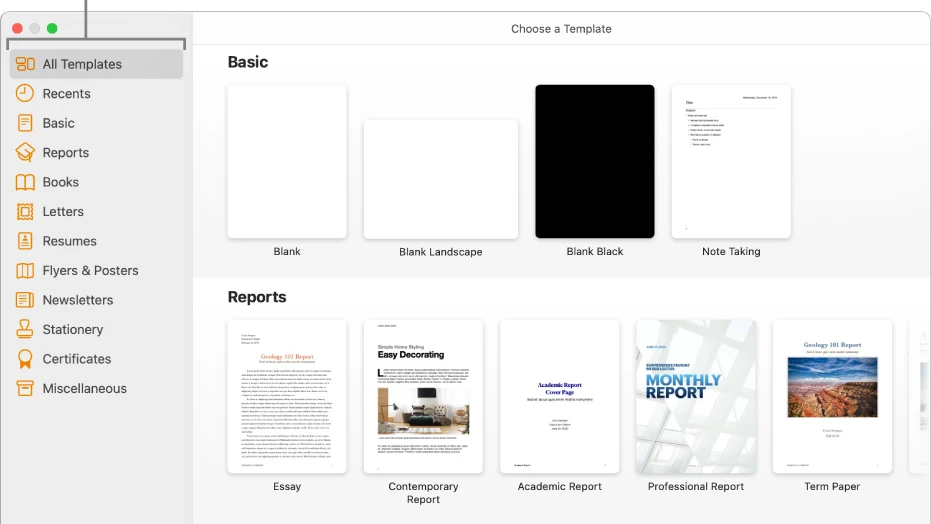Close the template chooser window

tap(17, 28)
